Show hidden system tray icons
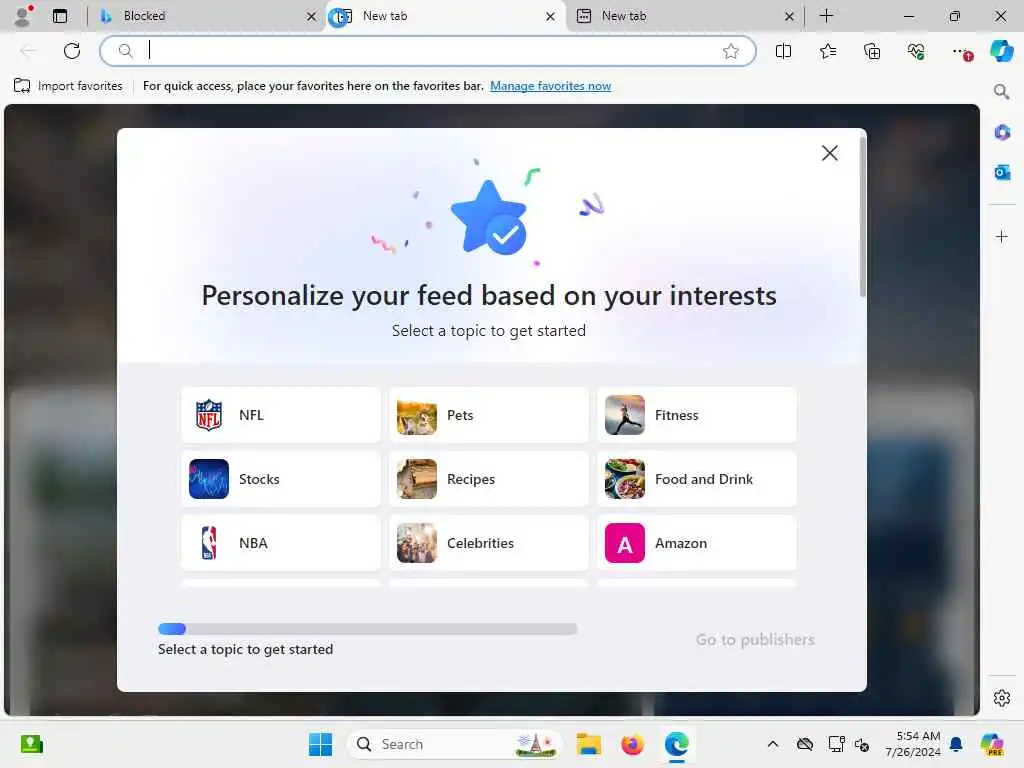The image size is (1024, 768). pyautogui.click(x=773, y=744)
